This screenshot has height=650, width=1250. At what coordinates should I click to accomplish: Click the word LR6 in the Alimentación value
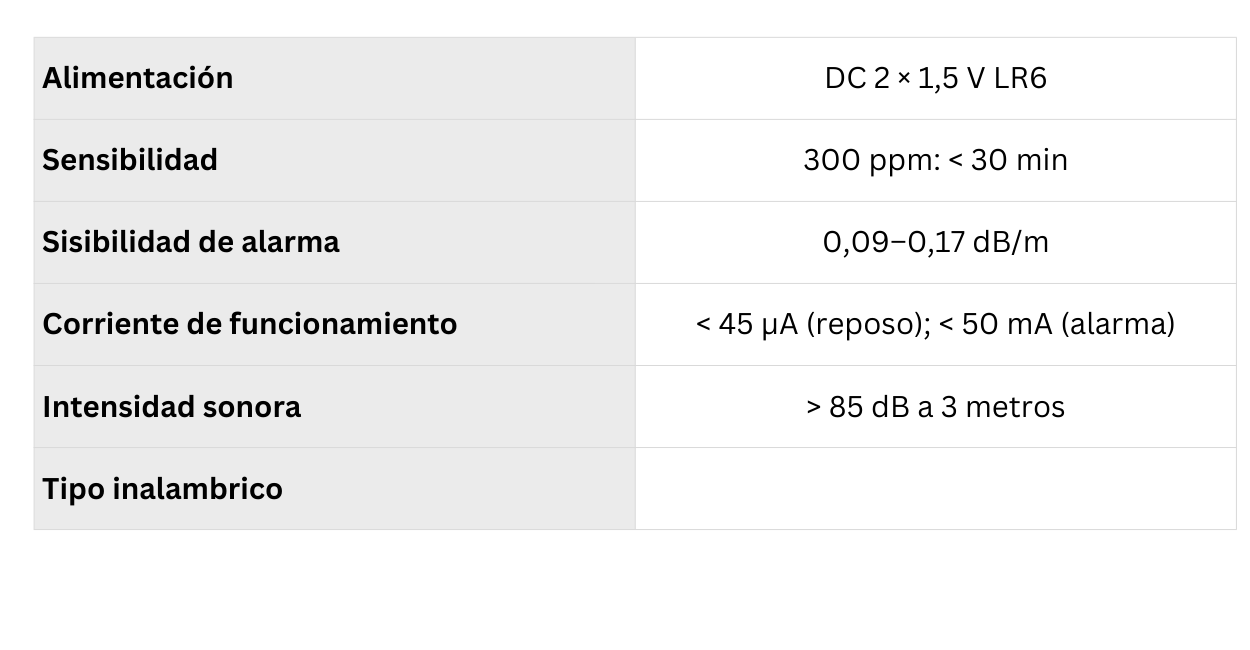tap(1020, 78)
